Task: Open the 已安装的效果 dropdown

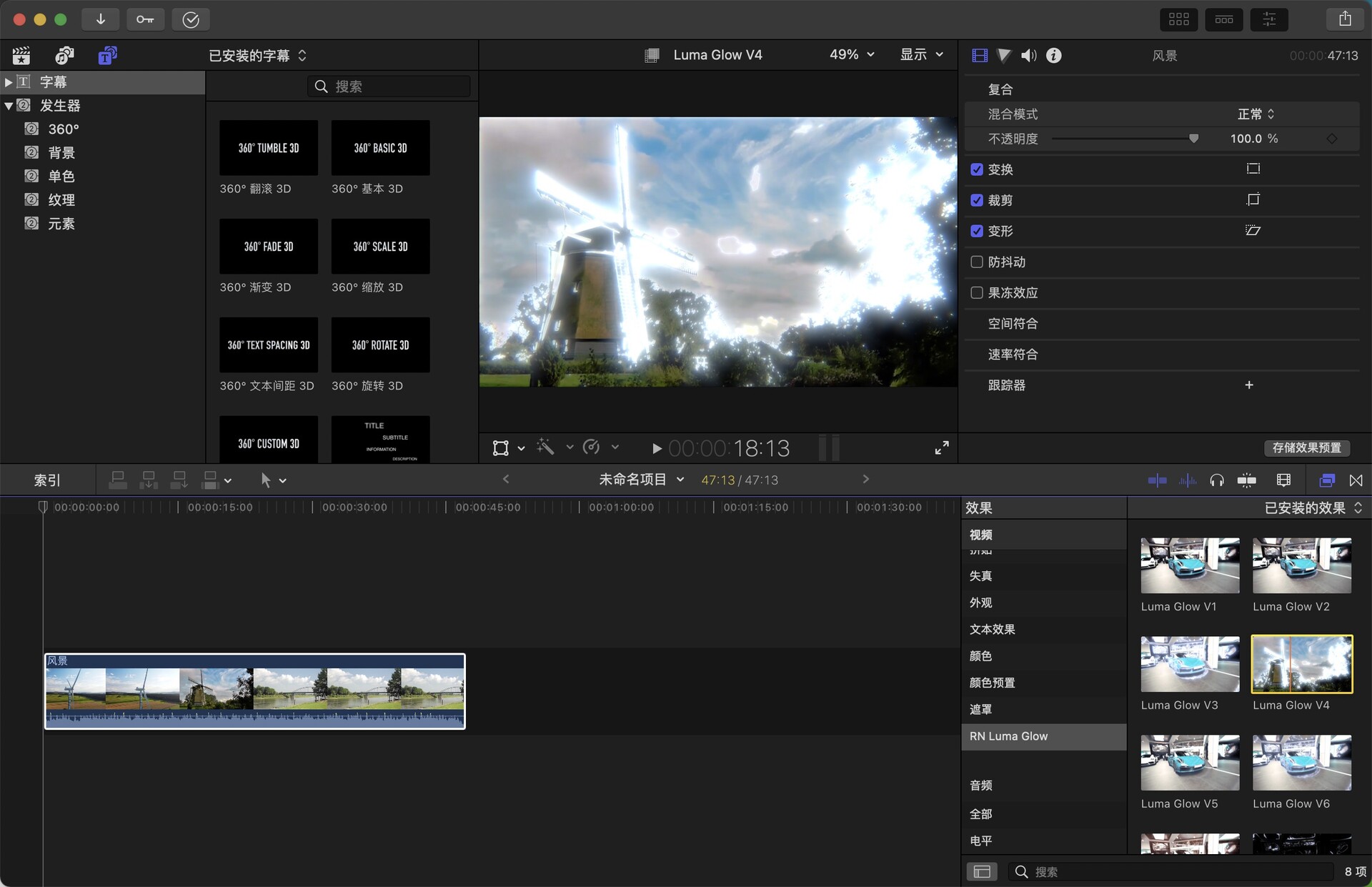Action: 1313,508
